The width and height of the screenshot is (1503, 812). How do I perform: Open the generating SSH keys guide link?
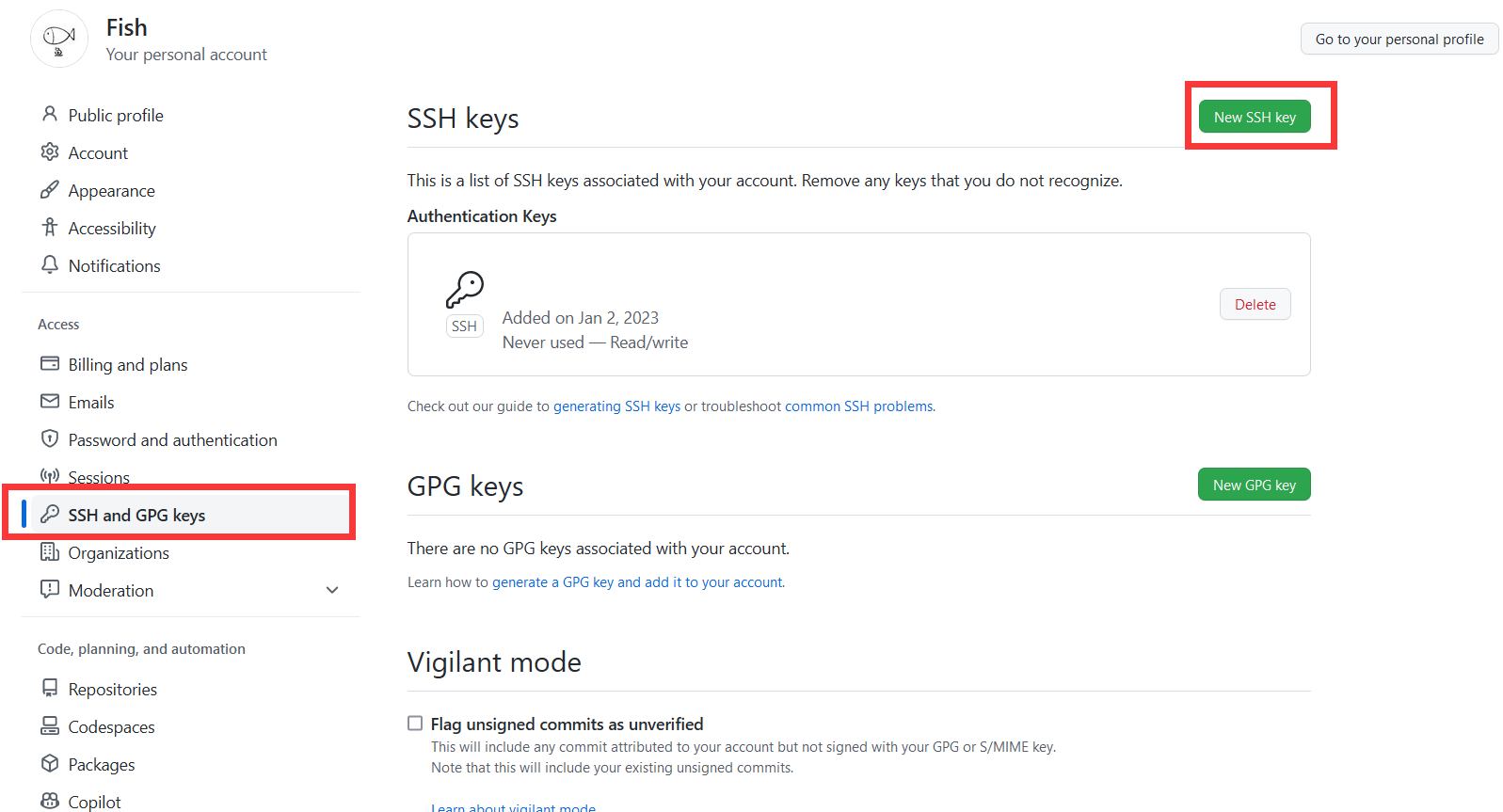click(616, 406)
